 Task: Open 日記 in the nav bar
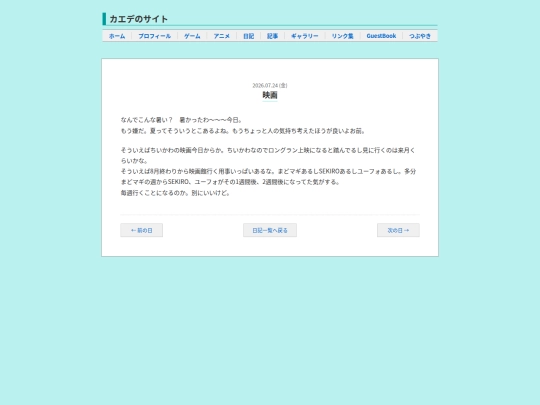249,36
